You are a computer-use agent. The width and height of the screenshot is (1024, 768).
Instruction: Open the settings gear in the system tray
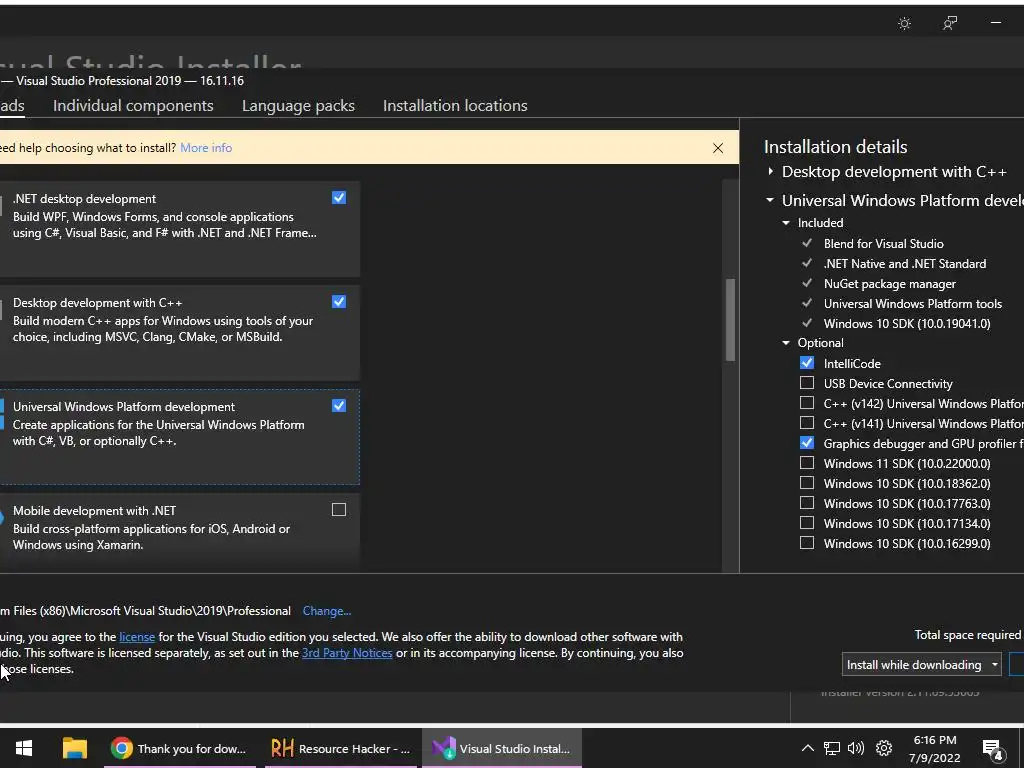coord(884,748)
